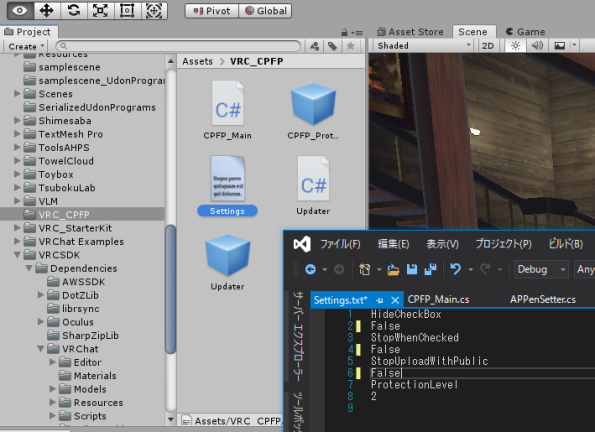Expand the Toybox folder
The height and width of the screenshot is (432, 595).
pos(17,174)
